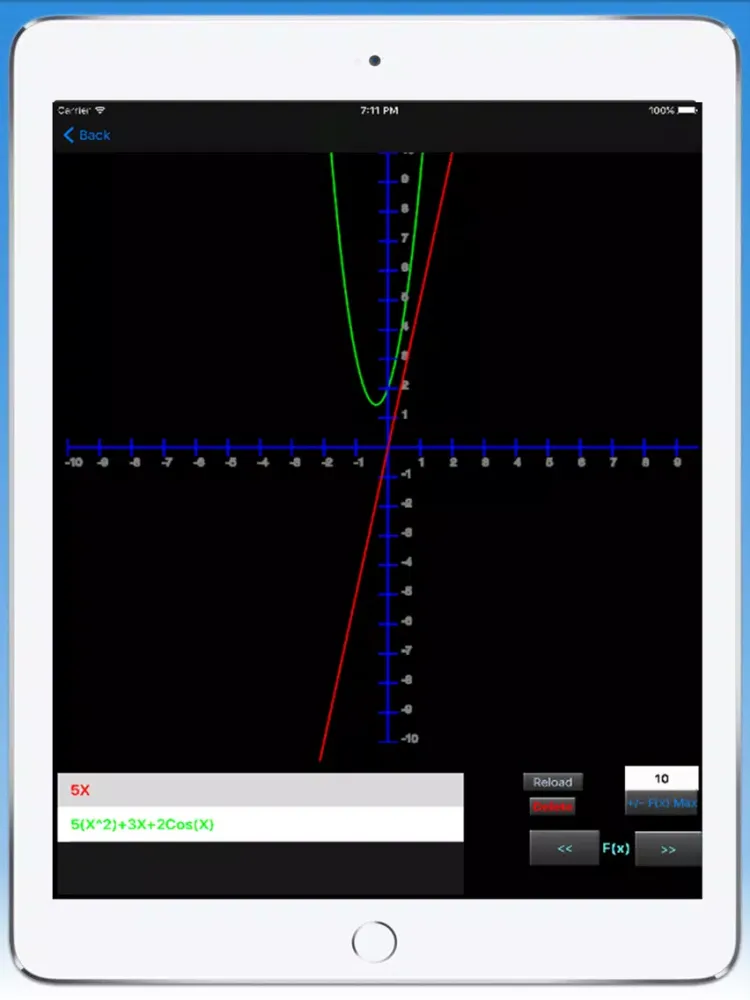Click the >> next function button
The image size is (750, 1000).
click(x=668, y=849)
